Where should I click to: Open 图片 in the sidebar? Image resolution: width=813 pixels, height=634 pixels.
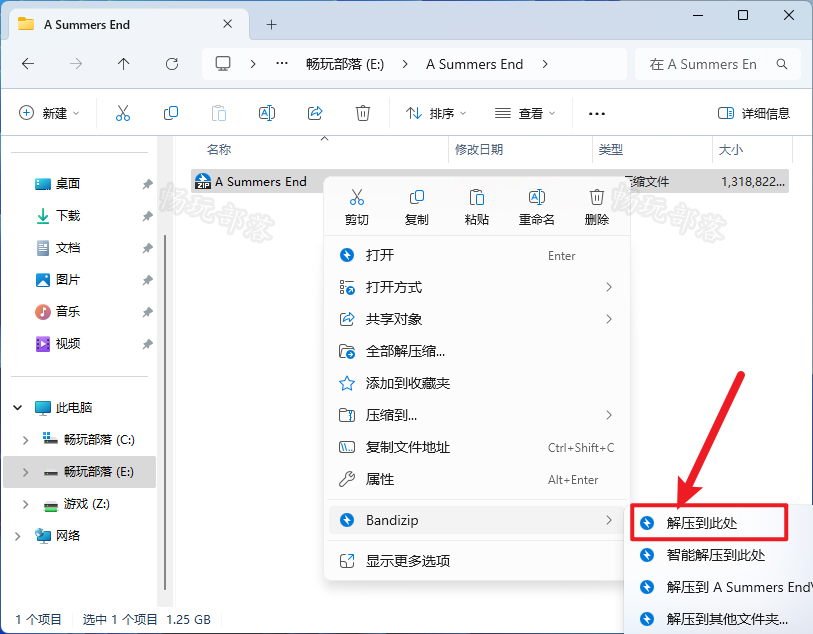68,280
